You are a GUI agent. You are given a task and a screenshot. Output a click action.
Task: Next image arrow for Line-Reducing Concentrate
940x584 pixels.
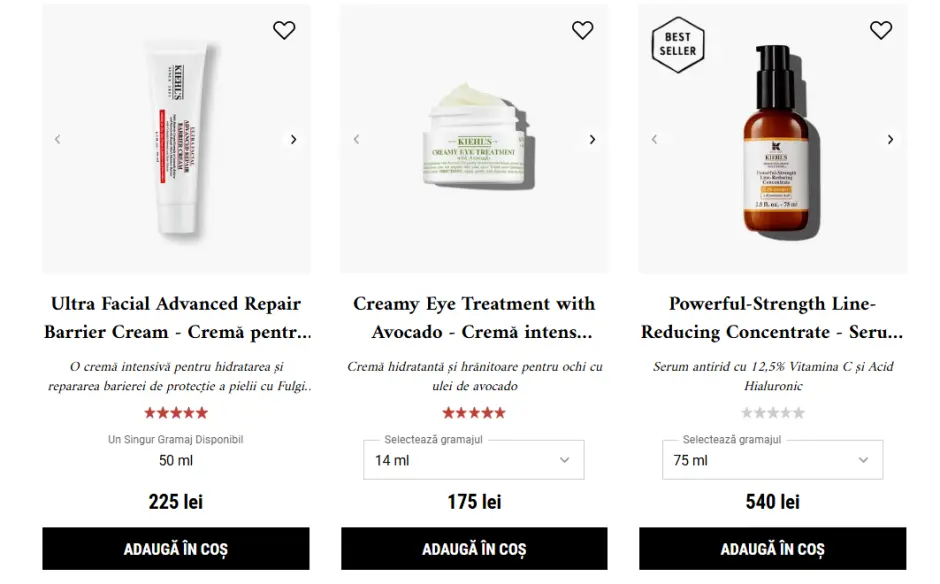pyautogui.click(x=890, y=140)
